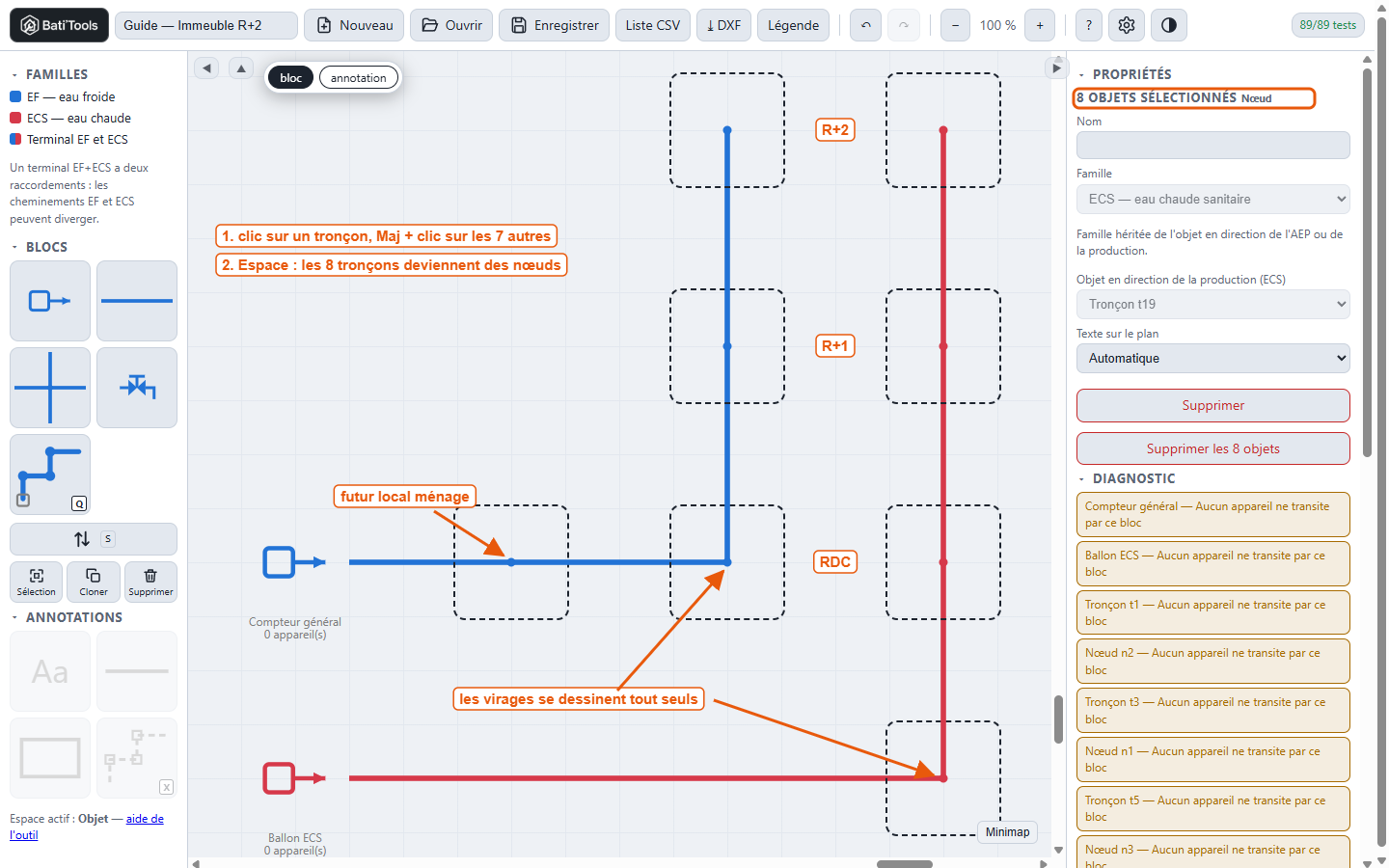Open Texte sur le plan dropdown
Screen dimensions: 1389x868
[1212, 359]
